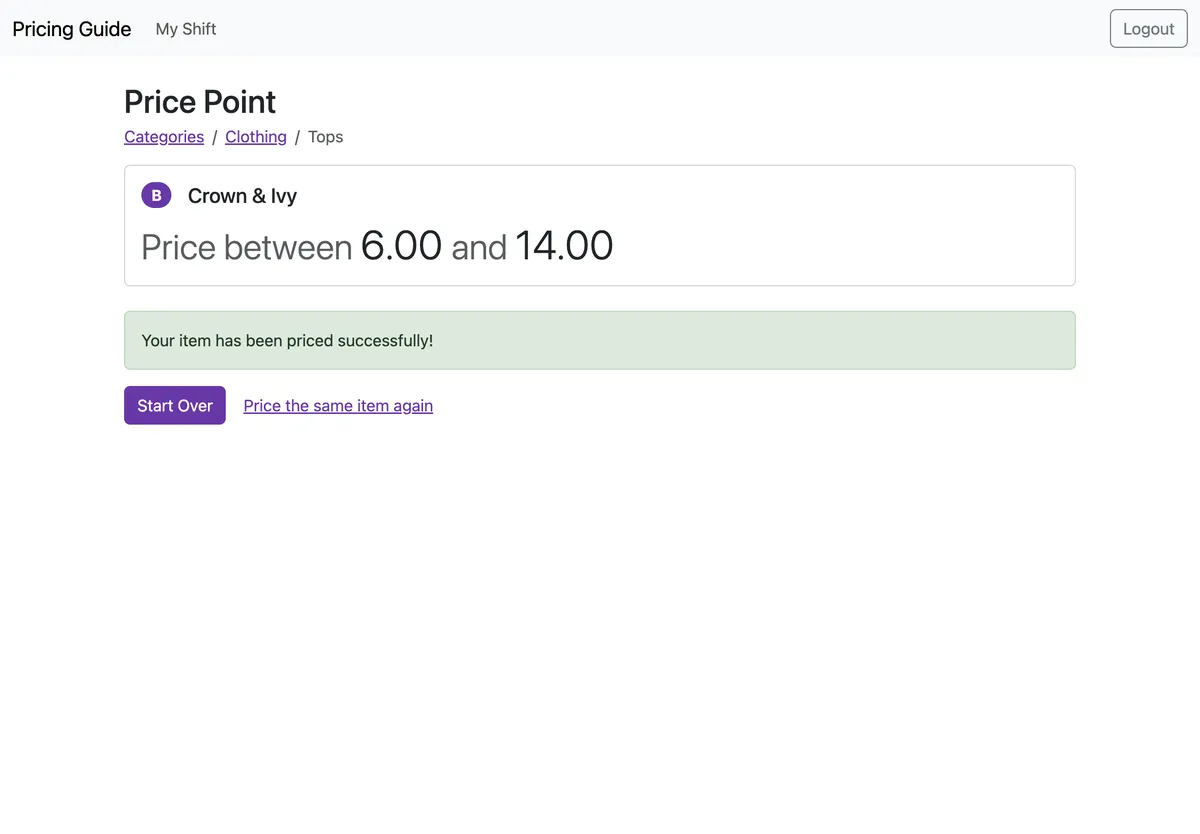This screenshot has width=1200, height=834.
Task: Select the Tops breadcrumb text
Action: [325, 137]
